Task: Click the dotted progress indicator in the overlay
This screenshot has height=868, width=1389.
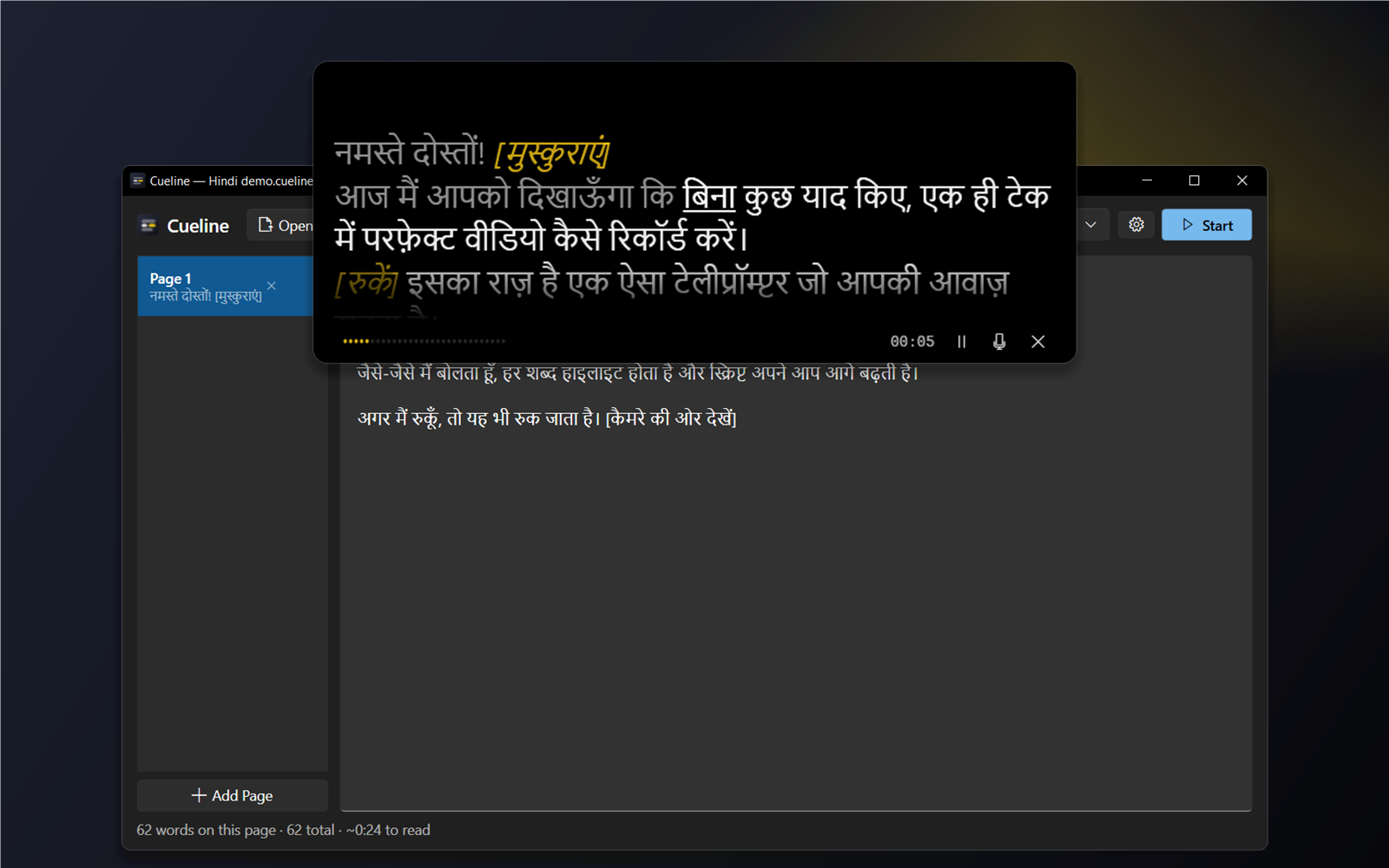Action: tap(424, 341)
